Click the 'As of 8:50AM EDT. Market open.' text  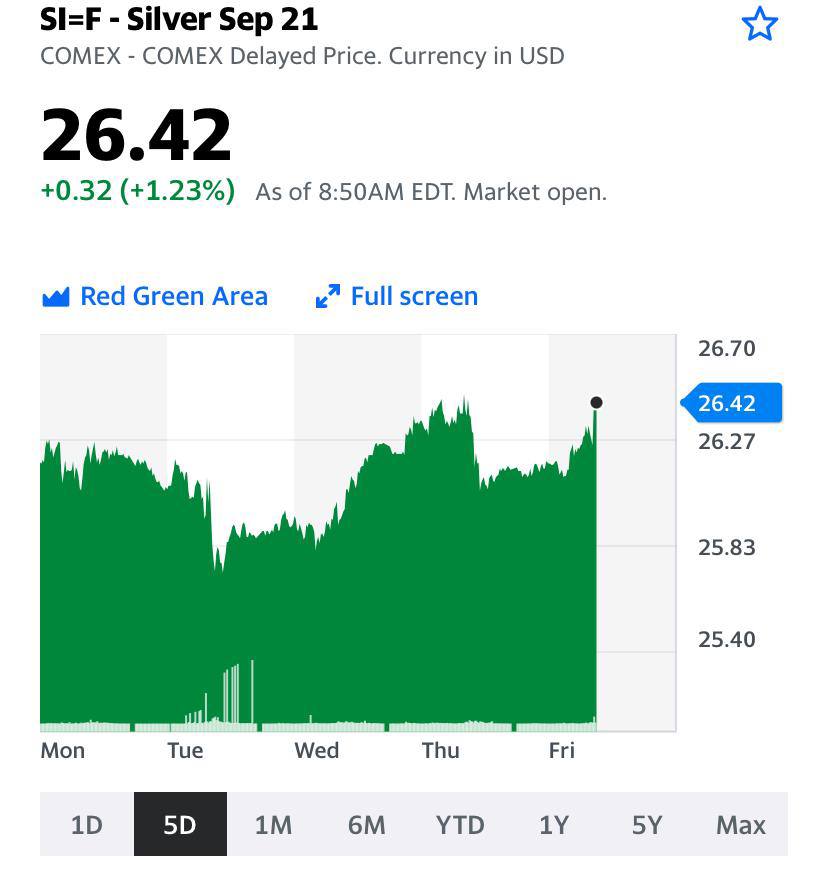431,192
